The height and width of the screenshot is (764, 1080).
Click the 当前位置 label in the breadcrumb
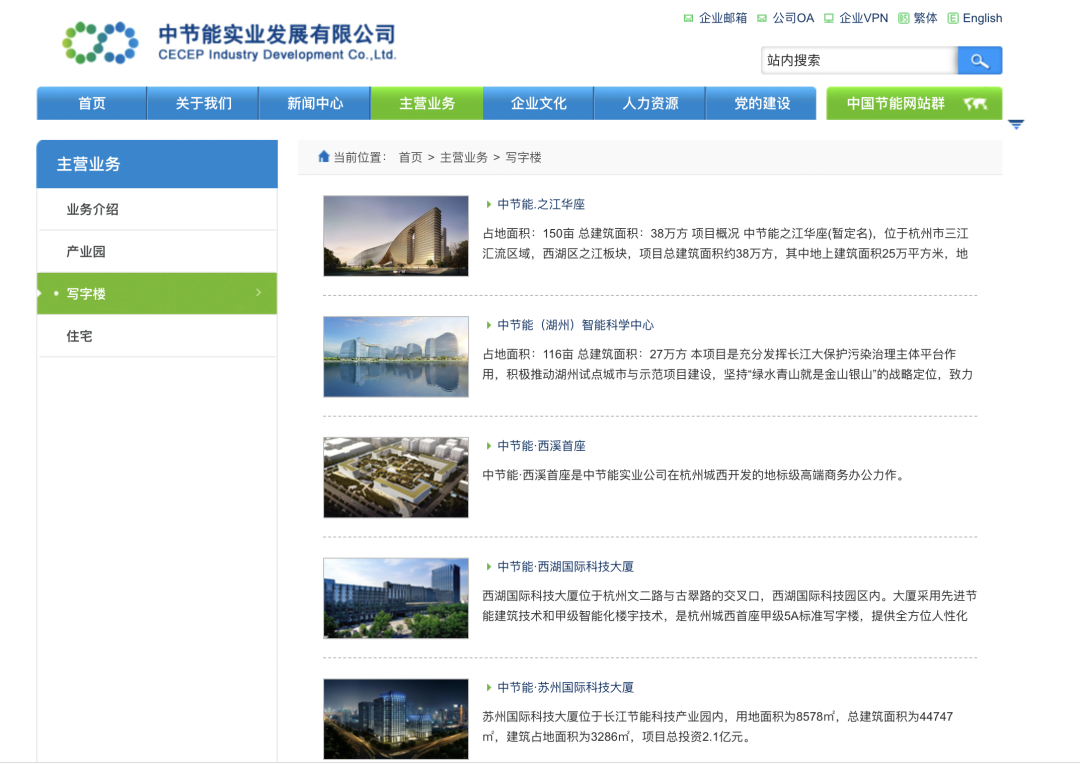(x=360, y=158)
